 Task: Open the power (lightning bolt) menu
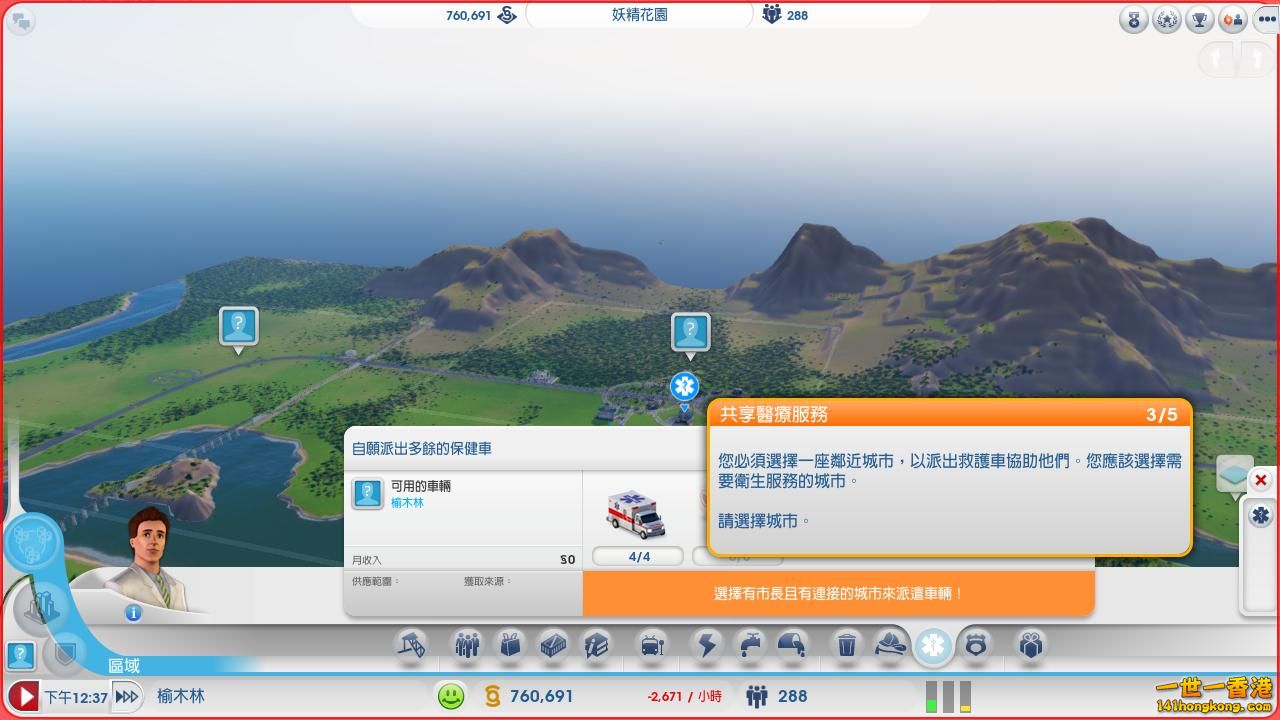pyautogui.click(x=707, y=645)
